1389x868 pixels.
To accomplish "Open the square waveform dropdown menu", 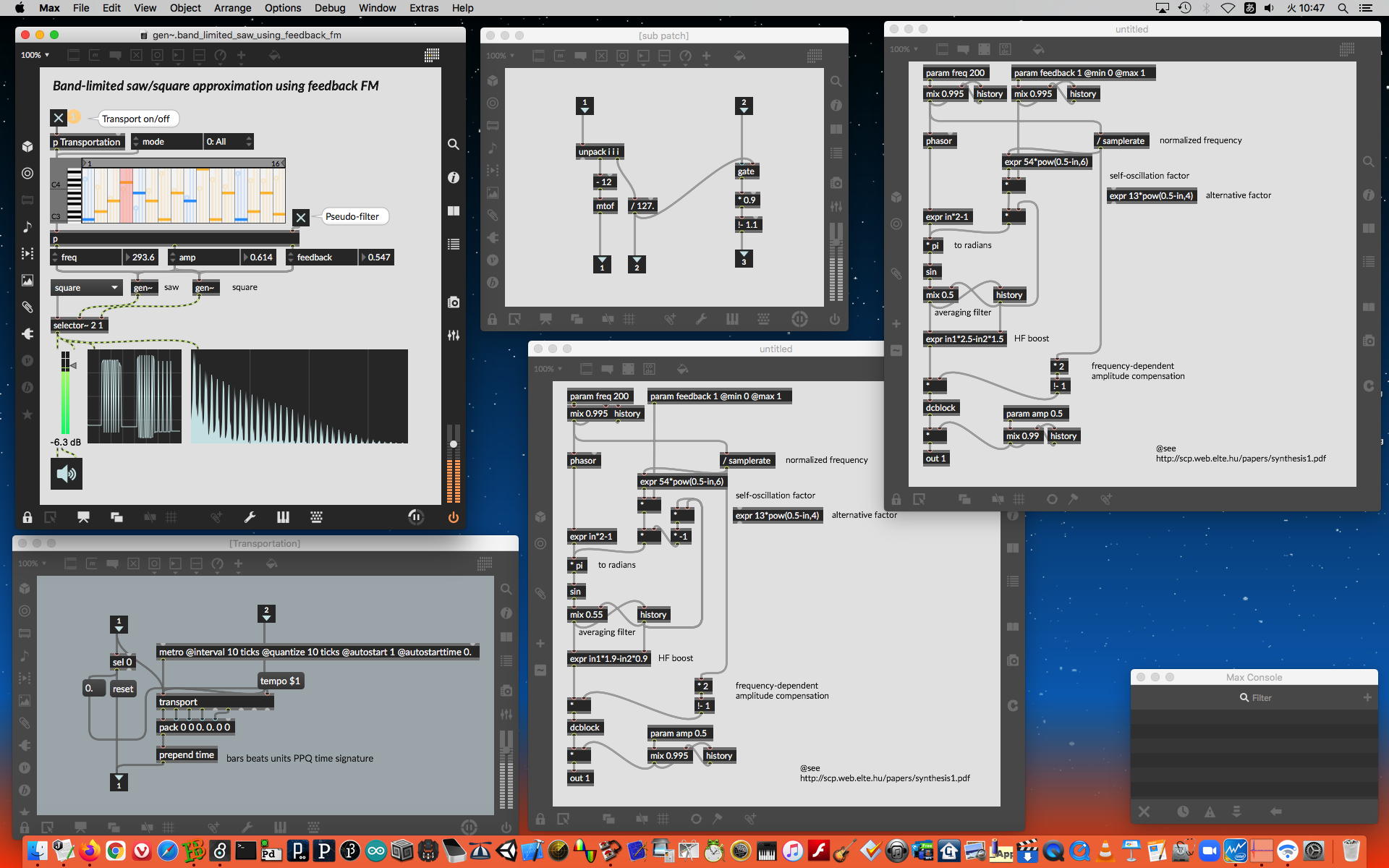I will click(86, 288).
